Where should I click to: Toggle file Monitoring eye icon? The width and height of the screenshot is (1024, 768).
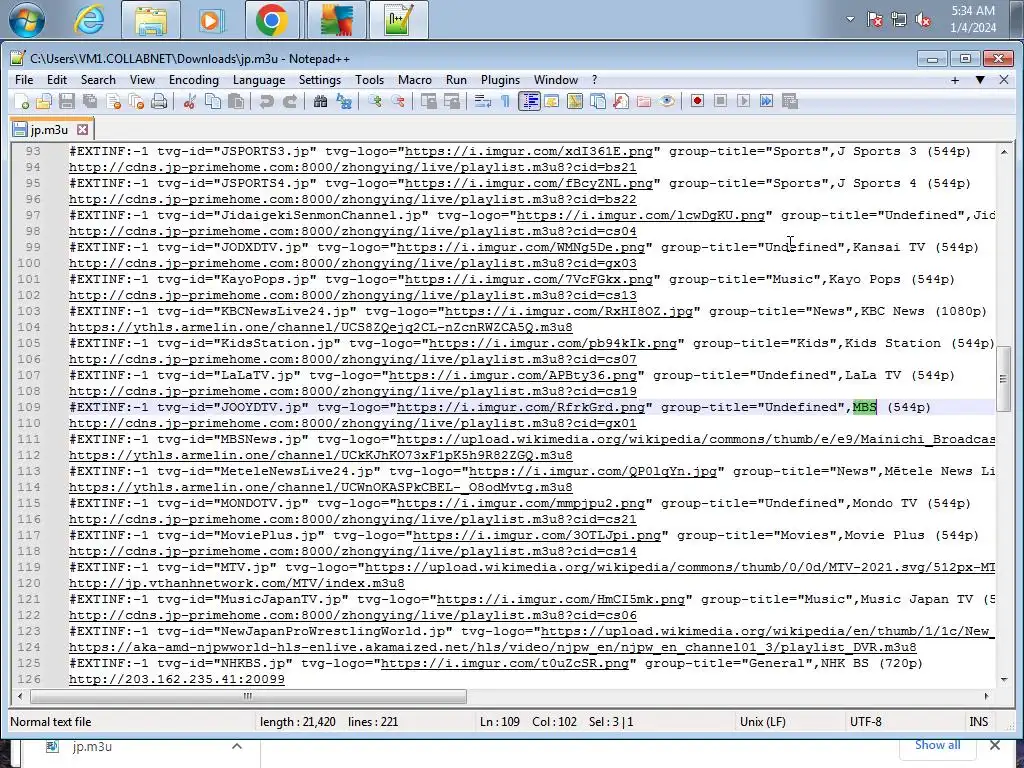[x=667, y=102]
